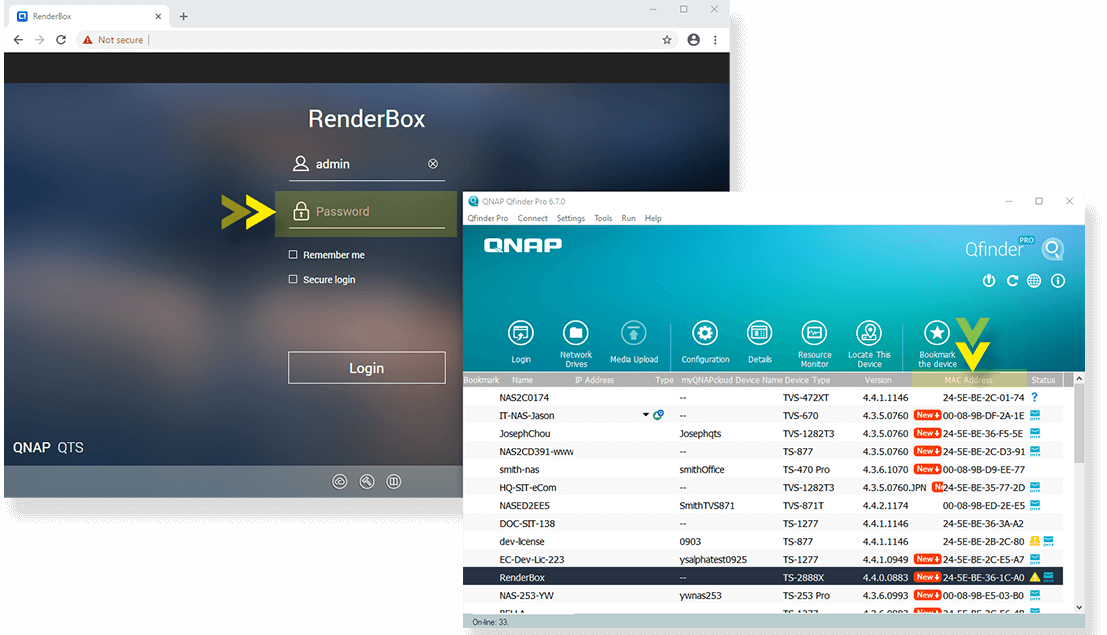Click the Bookmark the device star icon
1107x635 pixels.
937,333
